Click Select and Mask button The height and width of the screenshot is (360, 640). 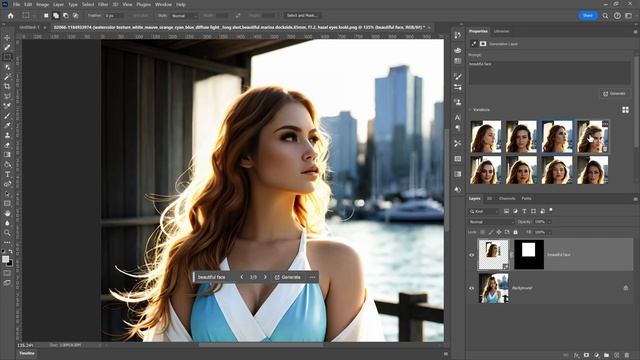[x=302, y=16]
